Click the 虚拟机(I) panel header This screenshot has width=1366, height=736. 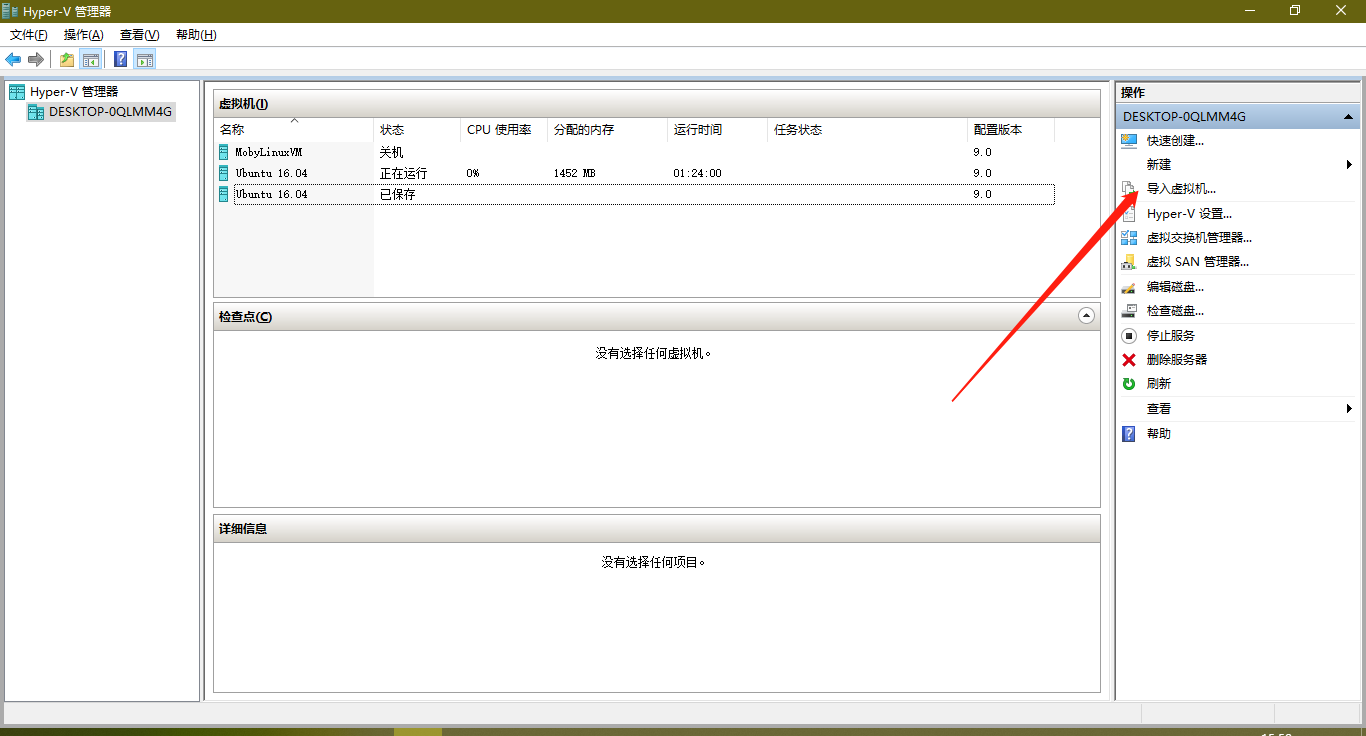[657, 104]
